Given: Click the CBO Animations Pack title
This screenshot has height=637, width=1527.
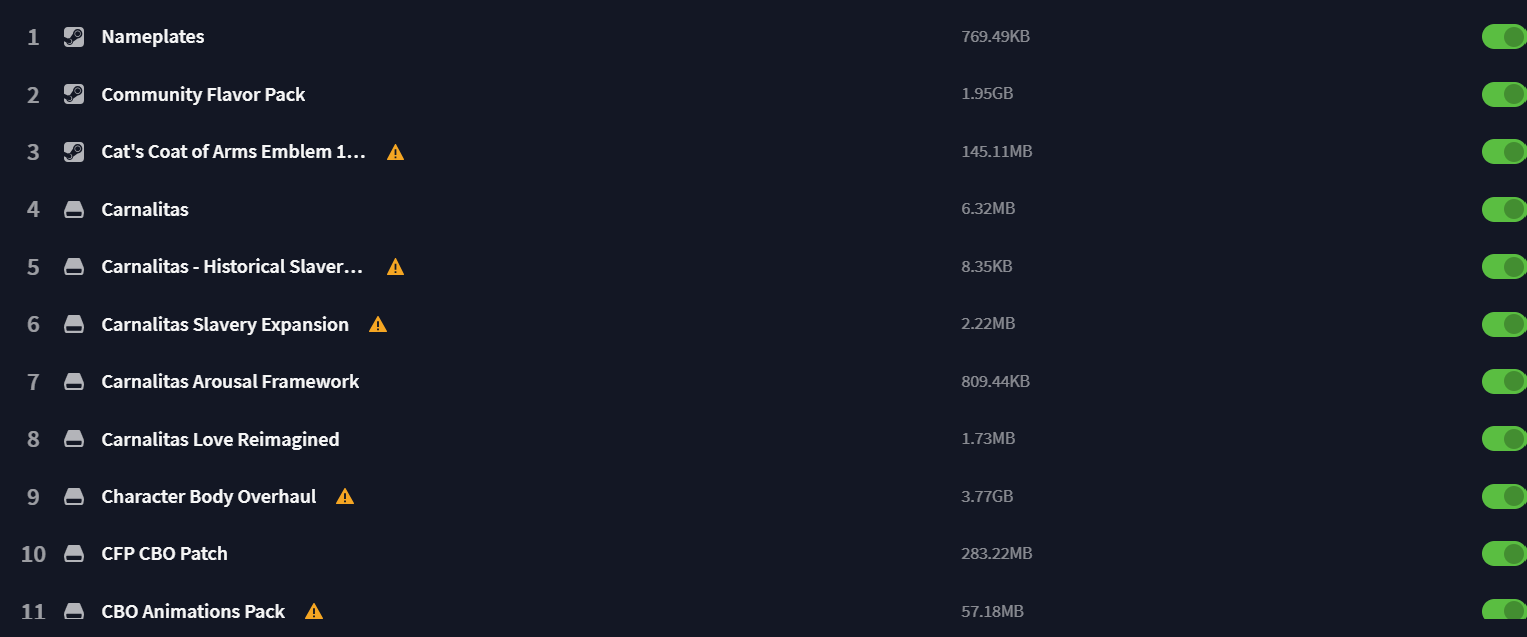Looking at the screenshot, I should 193,612.
